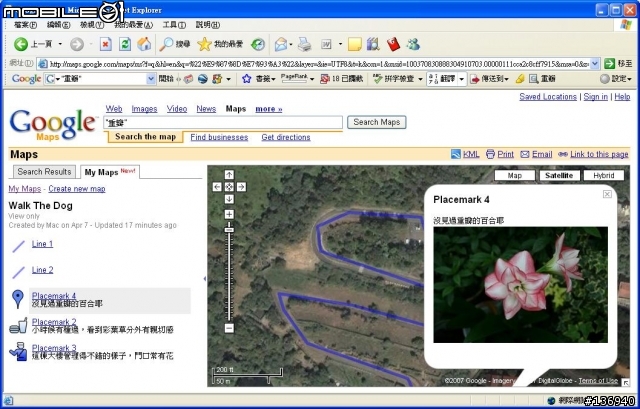Pan the map down with arrow button
Screen dimensions: 640x409
tap(229, 199)
